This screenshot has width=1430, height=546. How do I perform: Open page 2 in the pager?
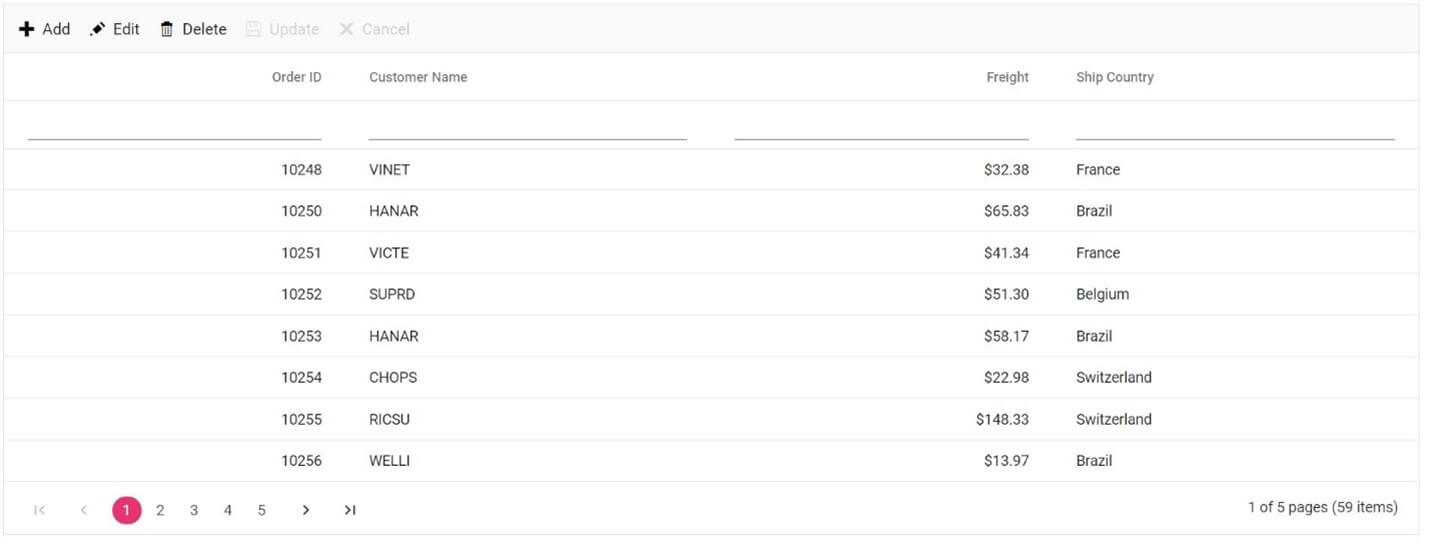pyautogui.click(x=160, y=510)
